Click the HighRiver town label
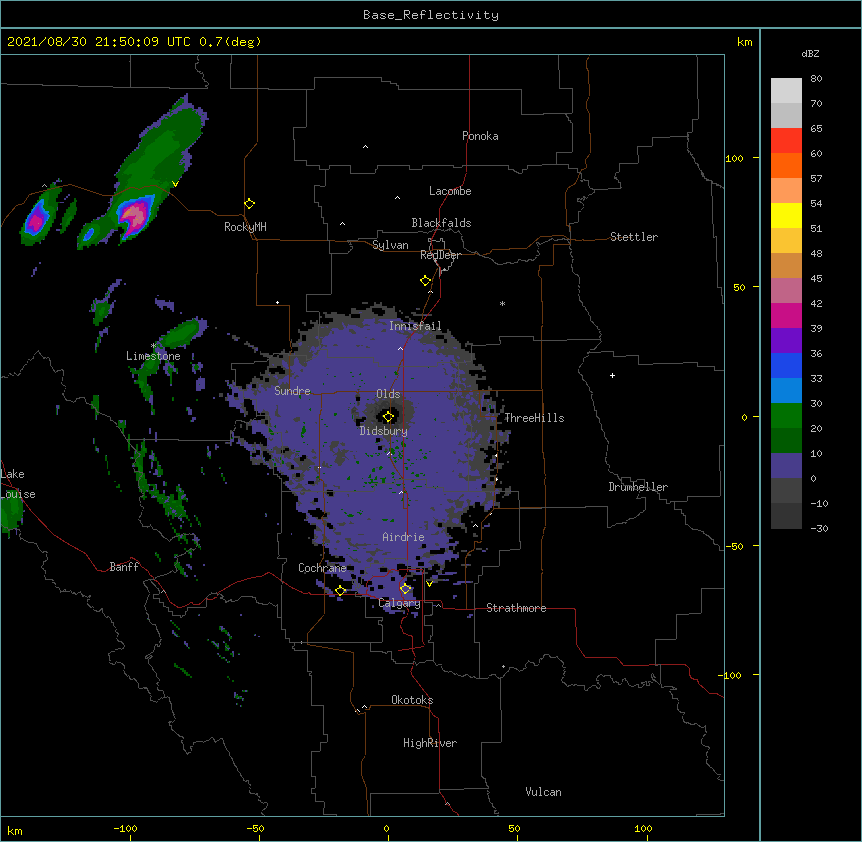 (430, 743)
